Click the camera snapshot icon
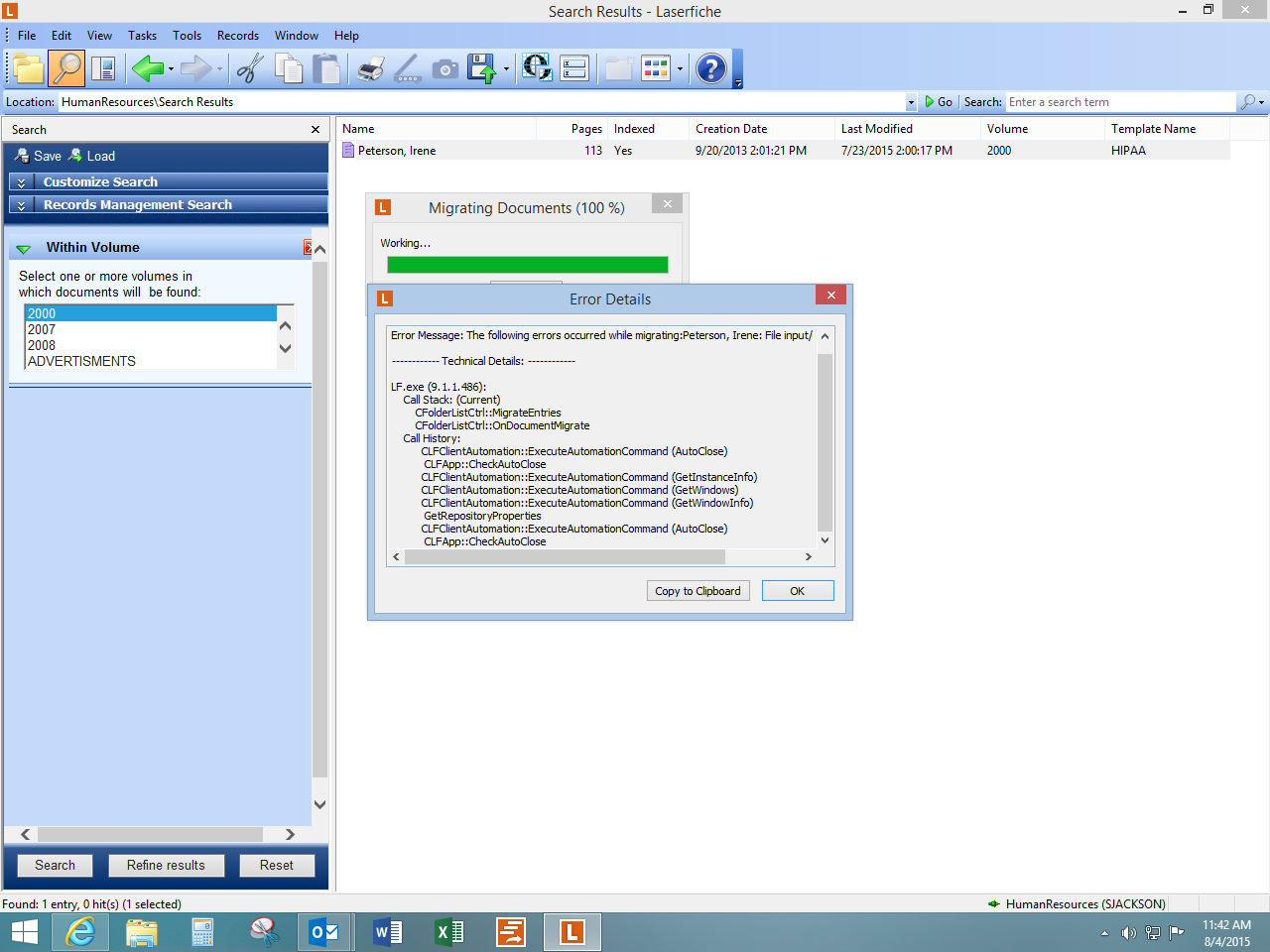Image resolution: width=1270 pixels, height=952 pixels. [x=445, y=68]
